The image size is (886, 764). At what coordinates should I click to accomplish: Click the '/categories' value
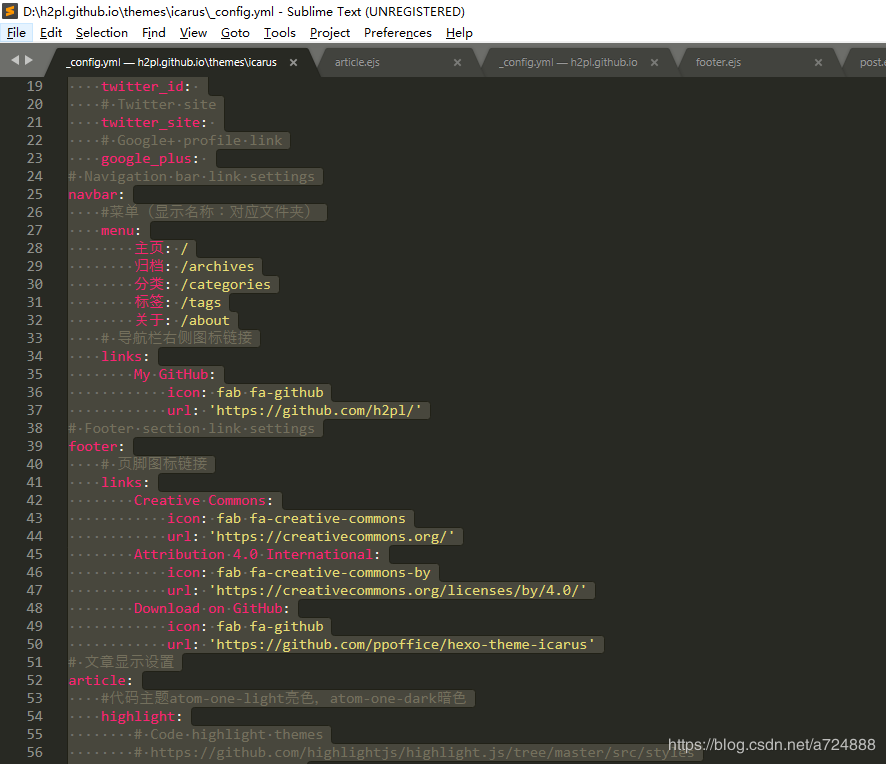225,285
